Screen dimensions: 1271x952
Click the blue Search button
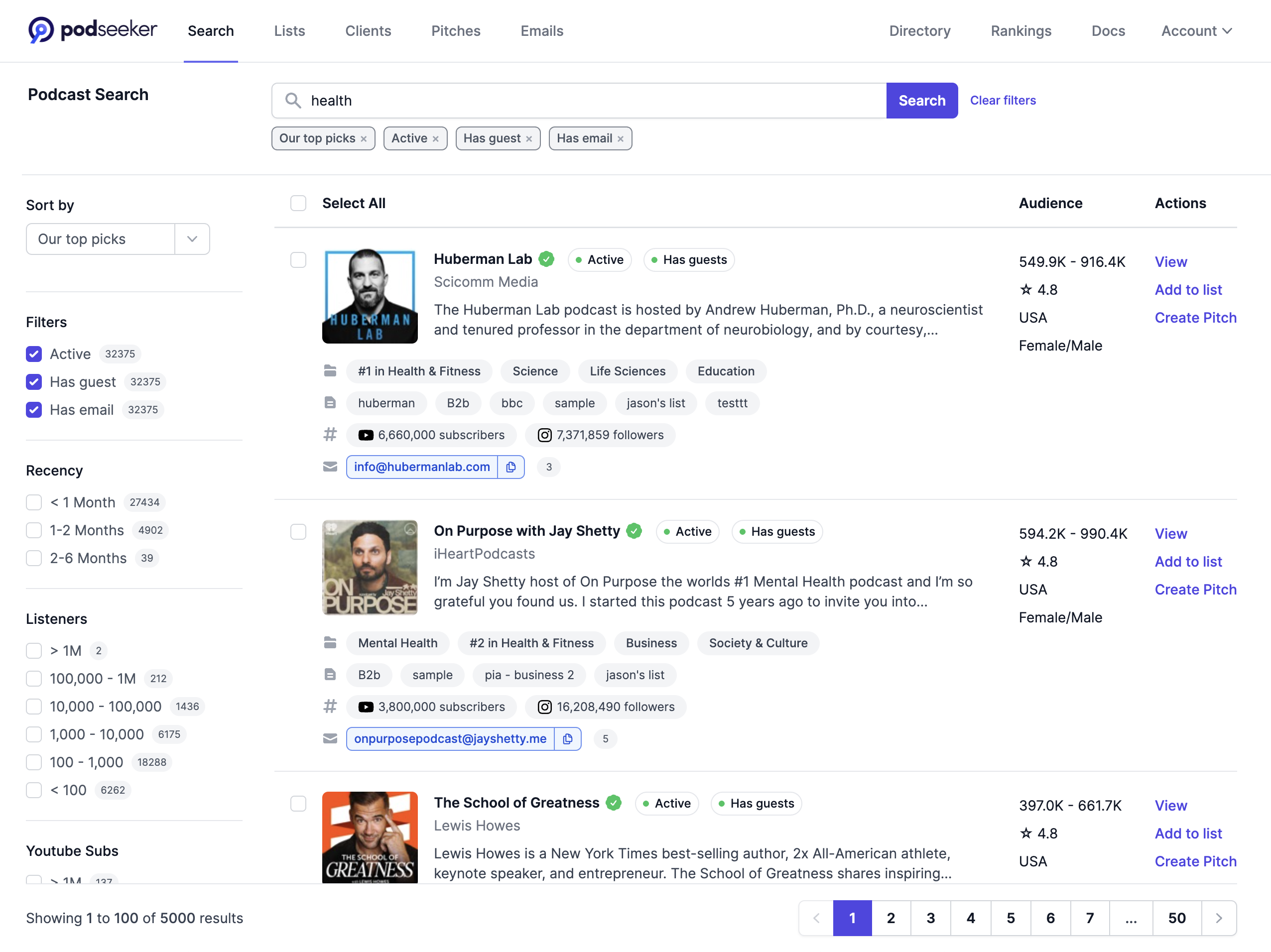922,101
